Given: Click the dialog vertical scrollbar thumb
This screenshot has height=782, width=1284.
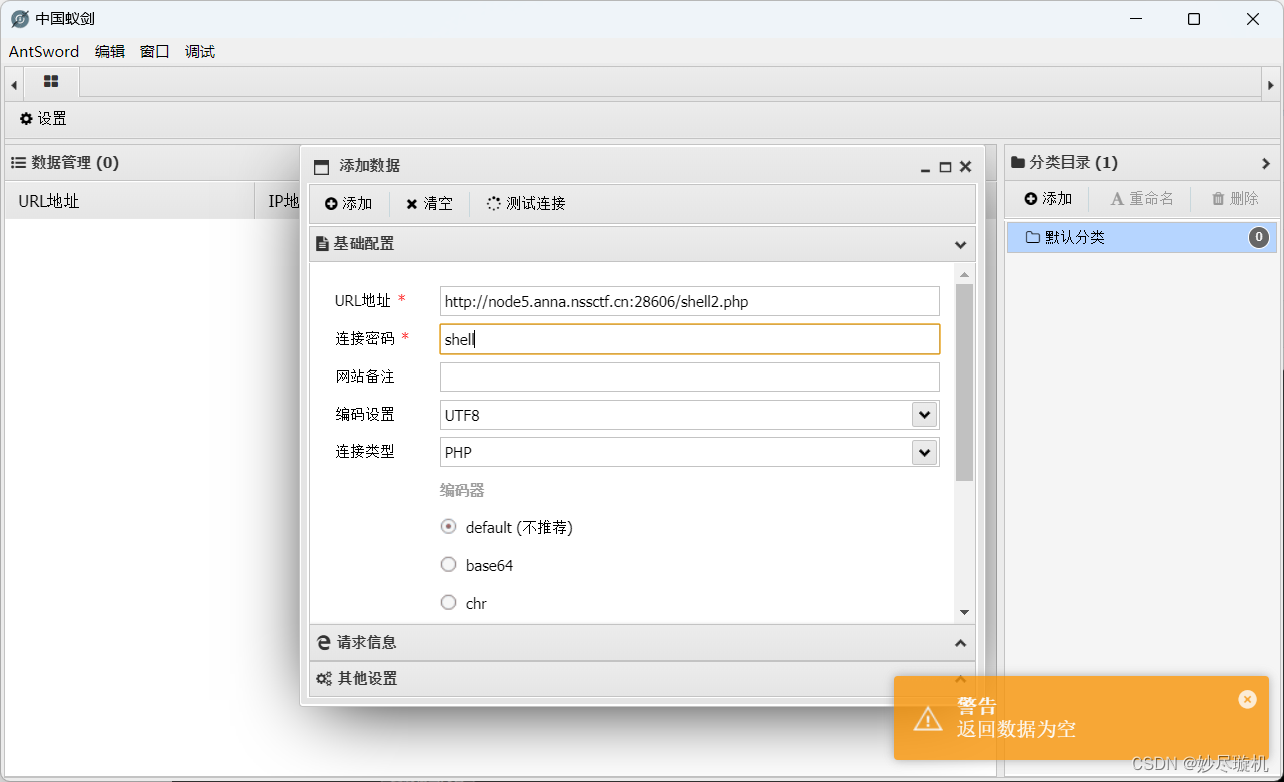Looking at the screenshot, I should (964, 382).
